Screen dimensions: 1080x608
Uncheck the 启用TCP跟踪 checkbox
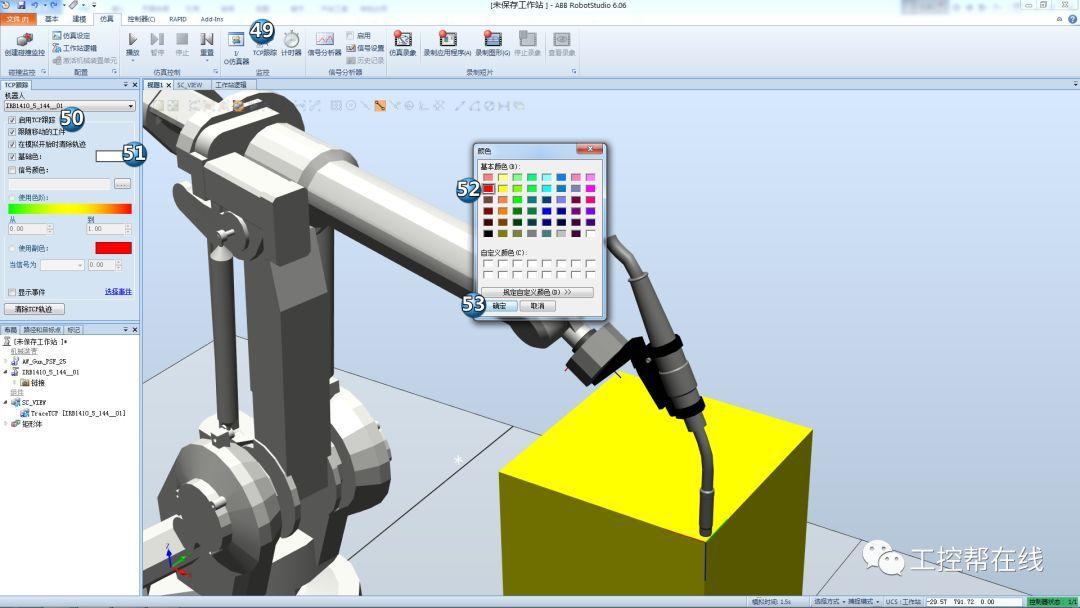(x=12, y=120)
